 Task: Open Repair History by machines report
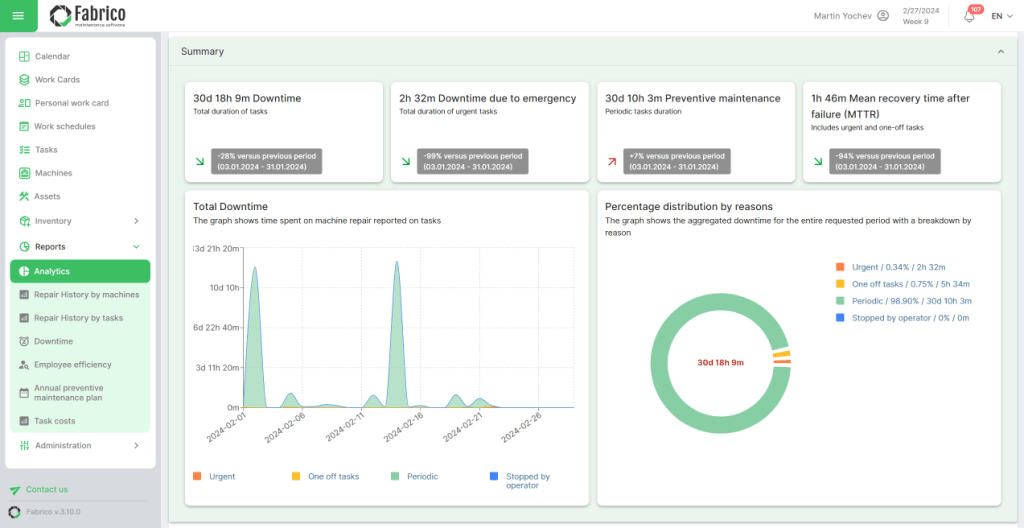(x=86, y=295)
